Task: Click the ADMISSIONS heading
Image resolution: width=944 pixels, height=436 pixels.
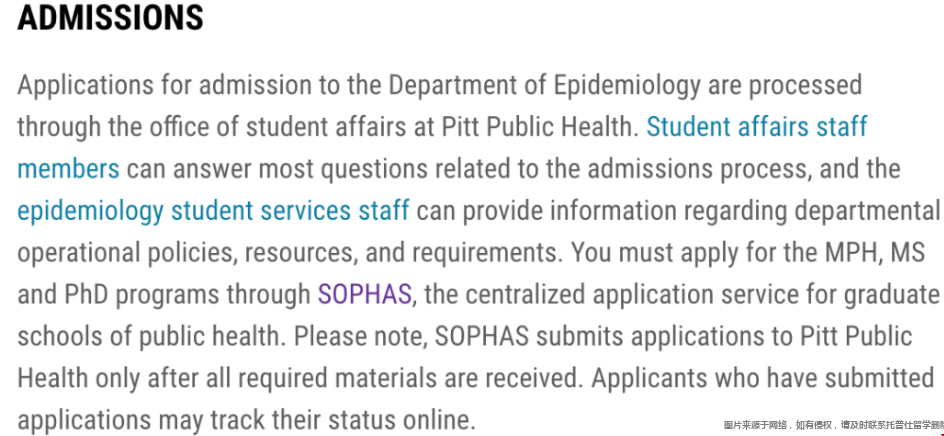Action: click(x=110, y=17)
